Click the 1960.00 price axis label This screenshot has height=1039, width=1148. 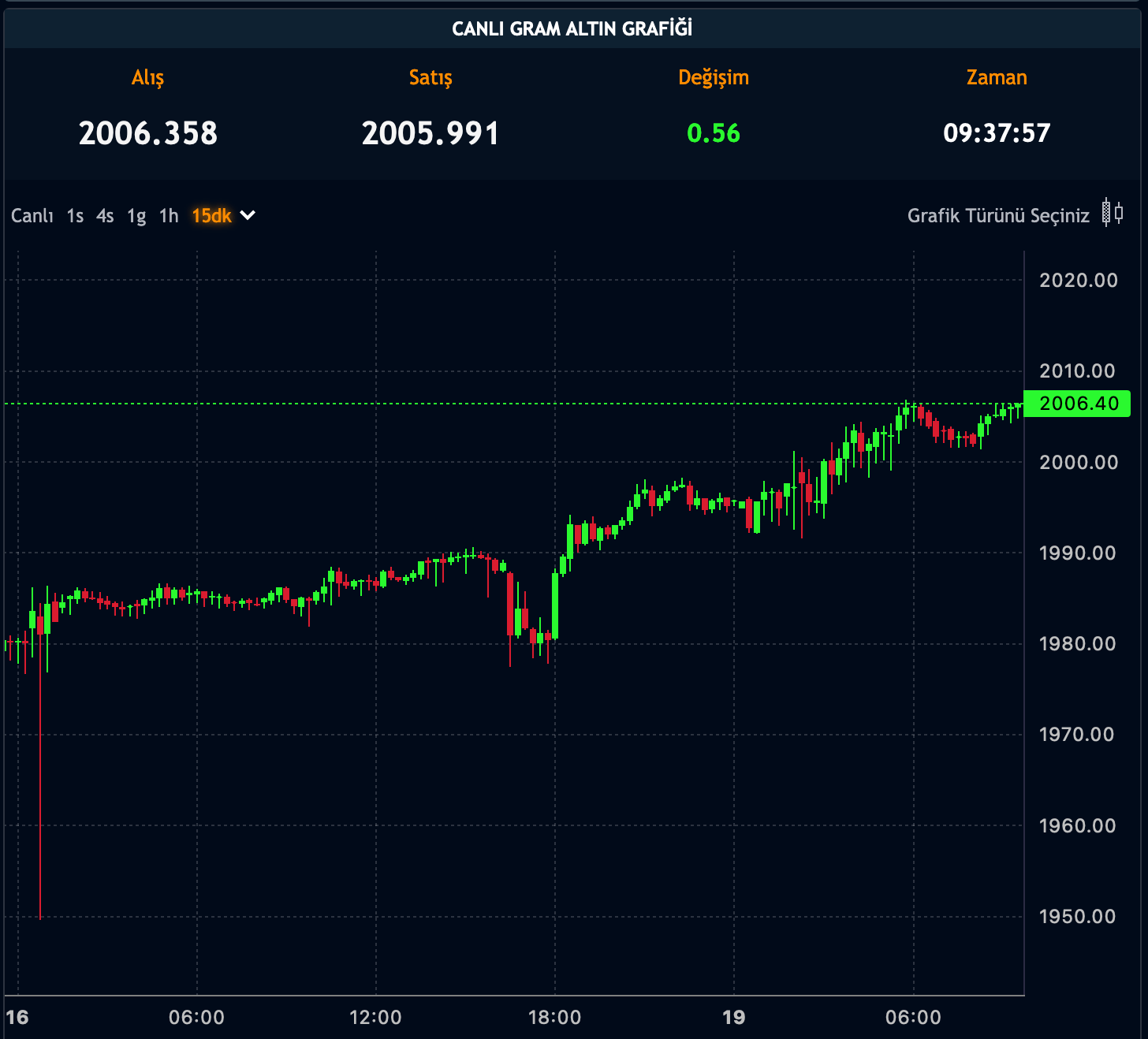tap(1077, 826)
